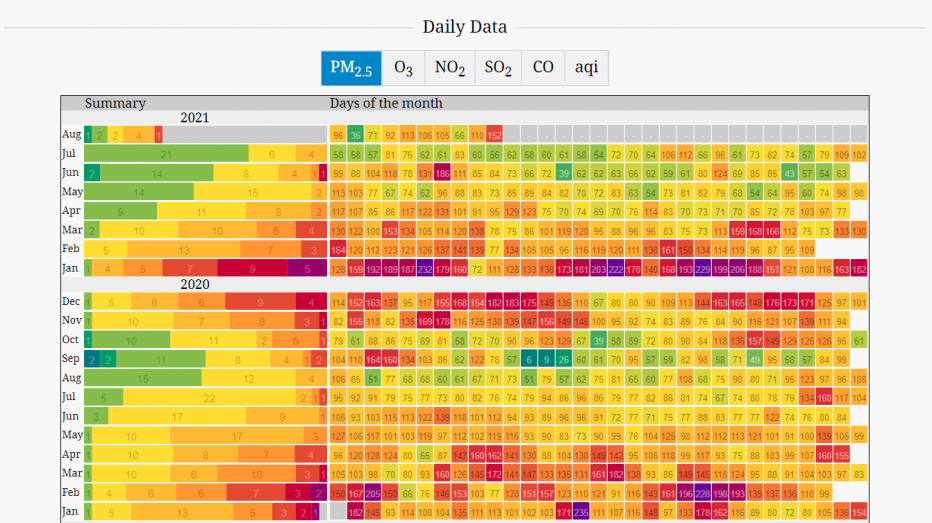932x523 pixels.
Task: Click the green 36 cell in August 2021
Action: tap(355, 135)
